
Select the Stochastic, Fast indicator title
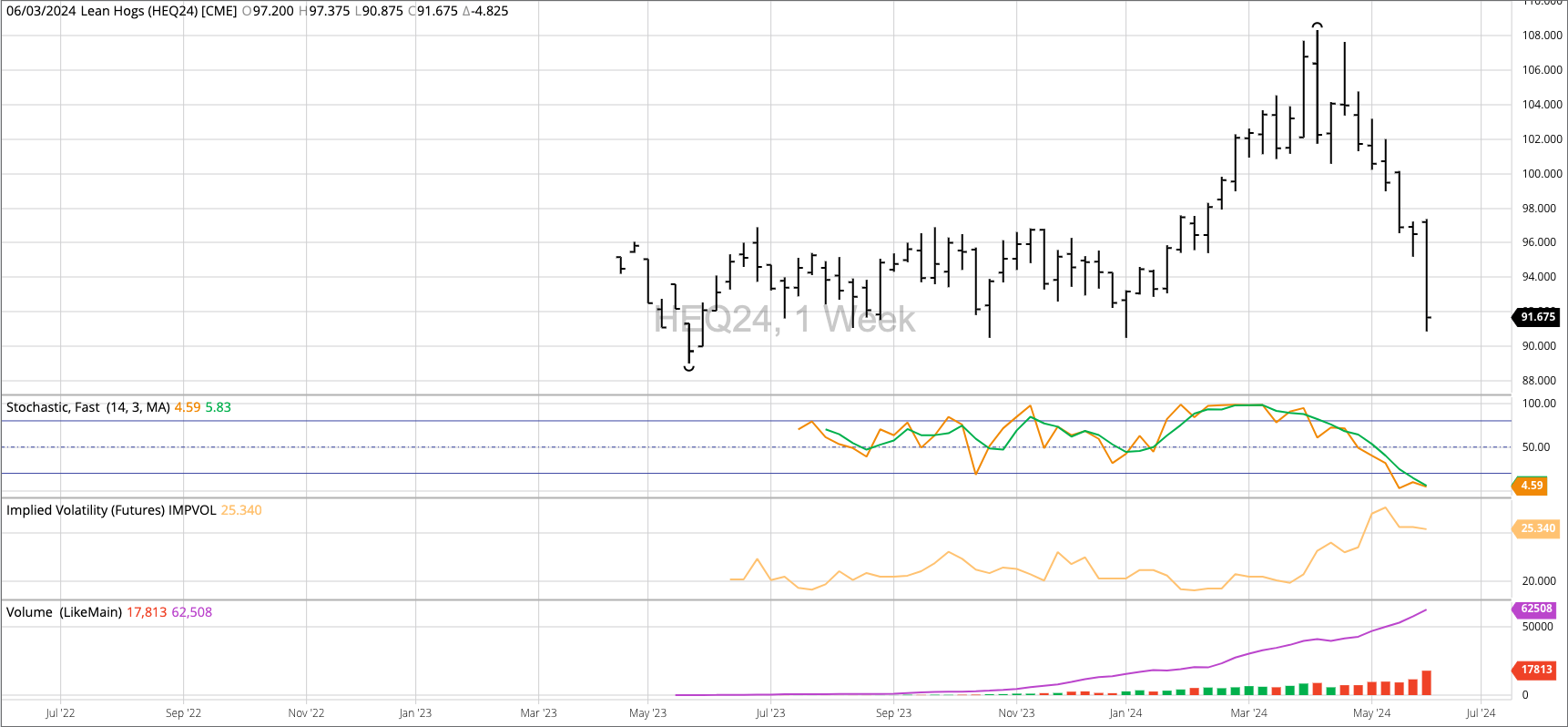point(88,407)
